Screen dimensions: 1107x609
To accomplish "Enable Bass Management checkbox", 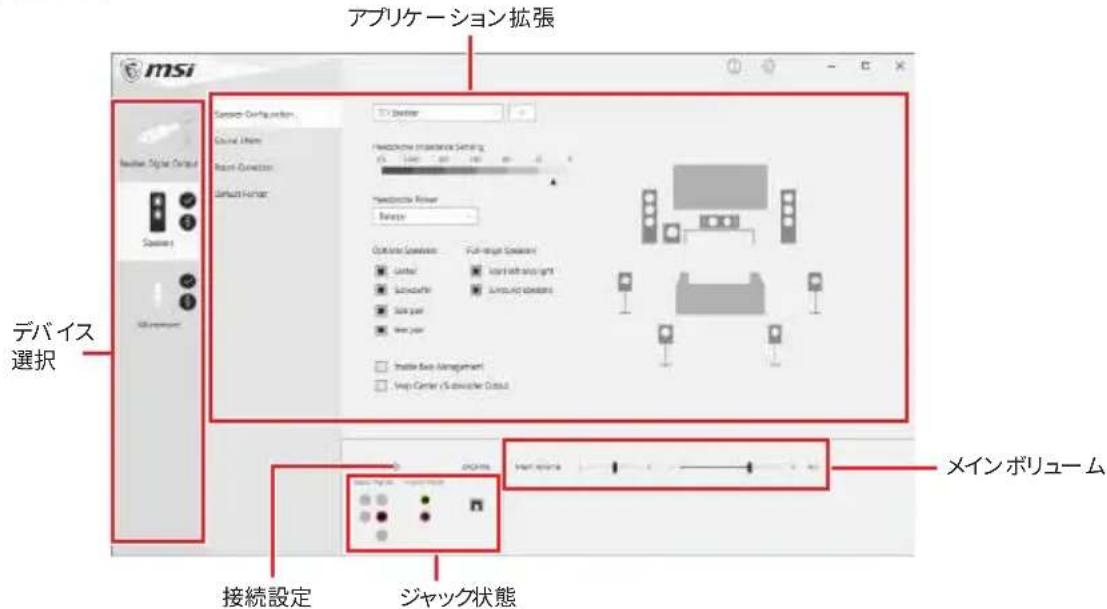I will coord(381,367).
